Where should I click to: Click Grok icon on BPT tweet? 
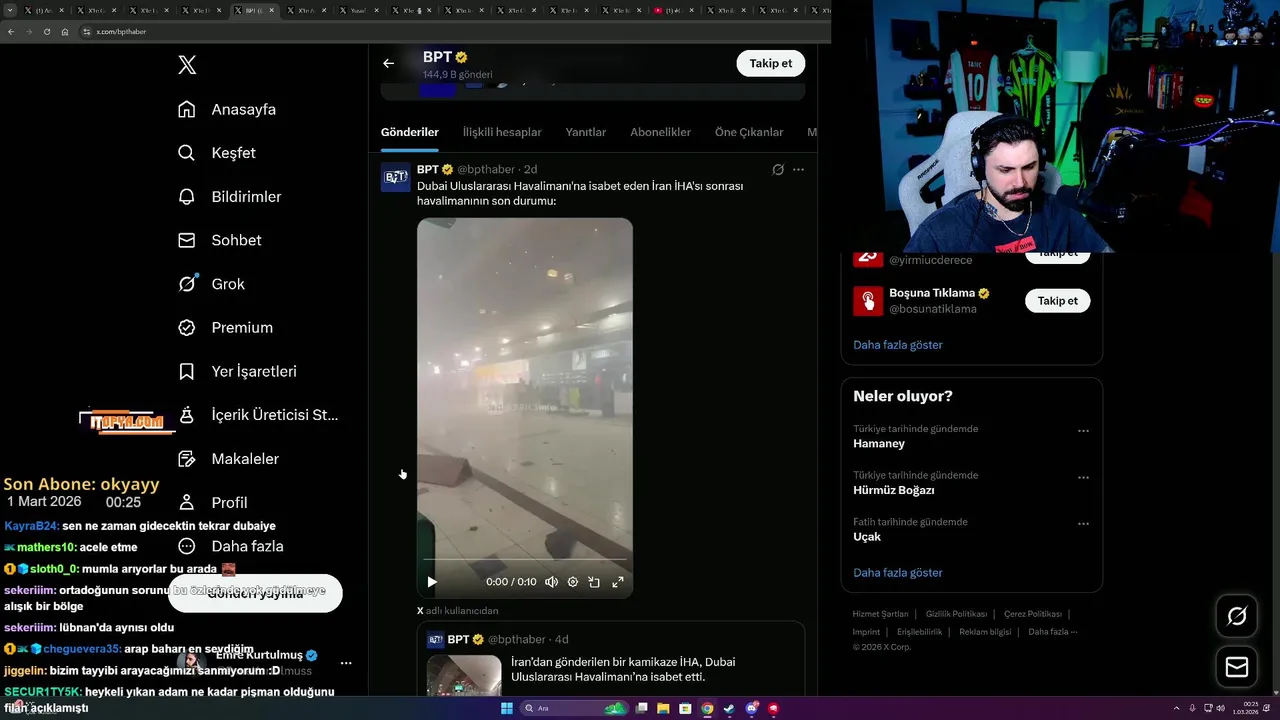778,170
